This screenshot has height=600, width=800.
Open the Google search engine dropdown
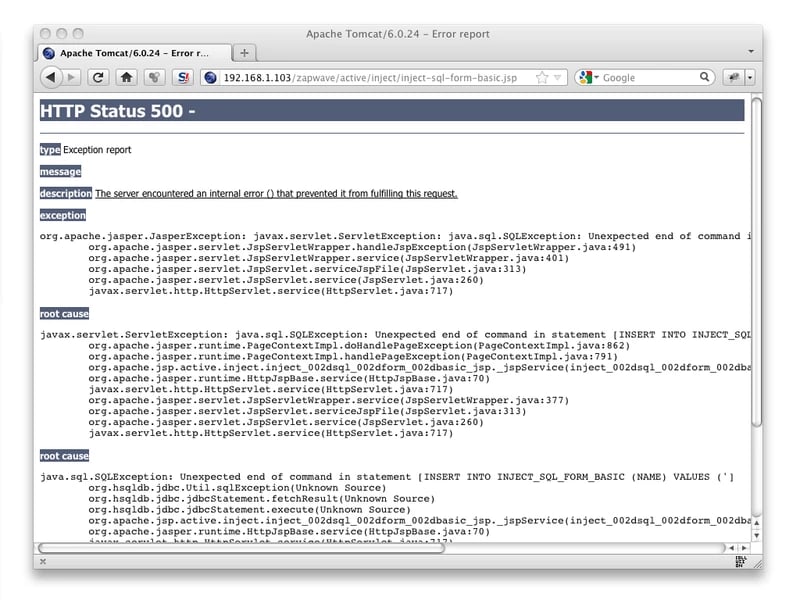589,77
